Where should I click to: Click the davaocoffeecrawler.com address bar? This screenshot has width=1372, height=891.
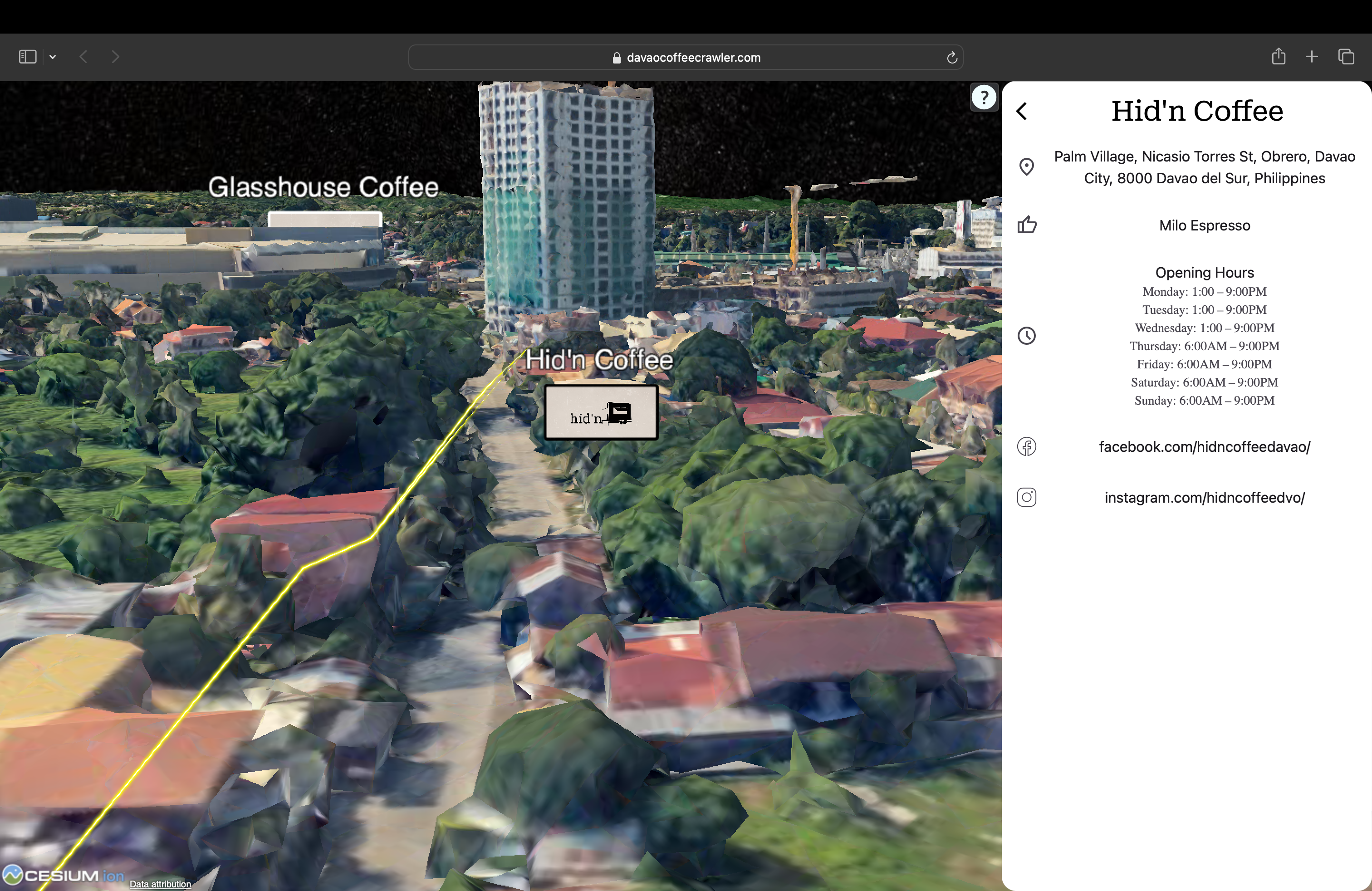686,58
